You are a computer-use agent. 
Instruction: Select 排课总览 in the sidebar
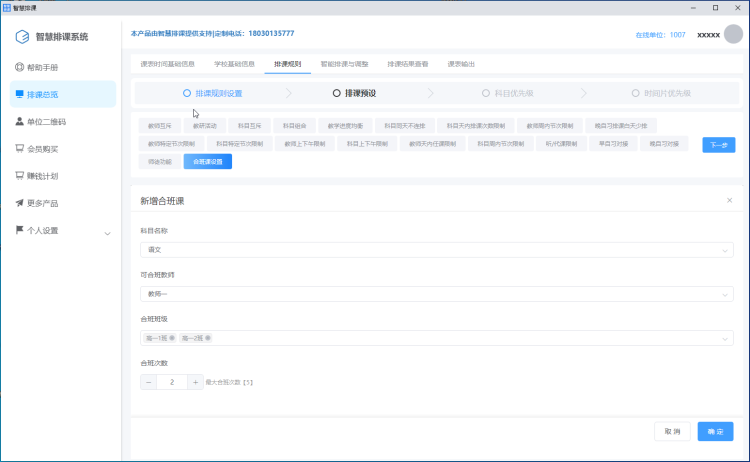coord(63,94)
